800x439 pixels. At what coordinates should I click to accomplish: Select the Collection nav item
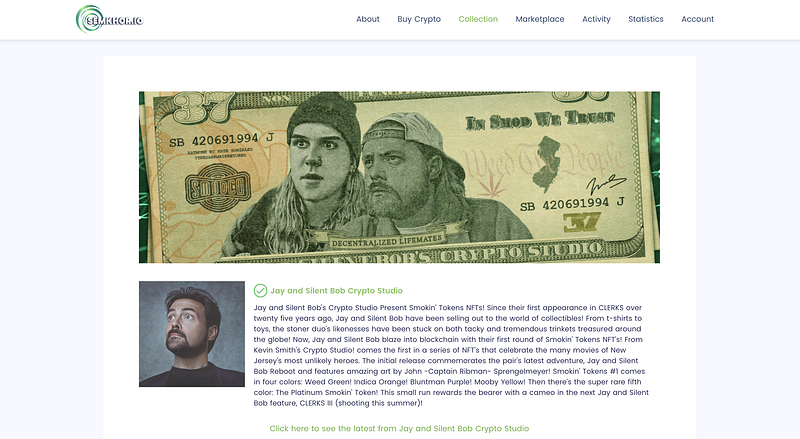click(478, 19)
